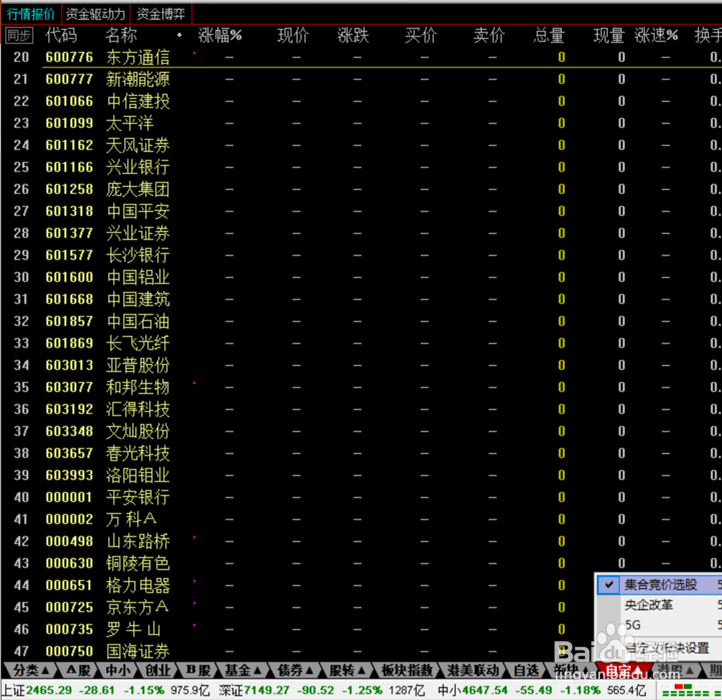Select stock row 京东方A
This screenshot has width=722, height=700.
297,607
